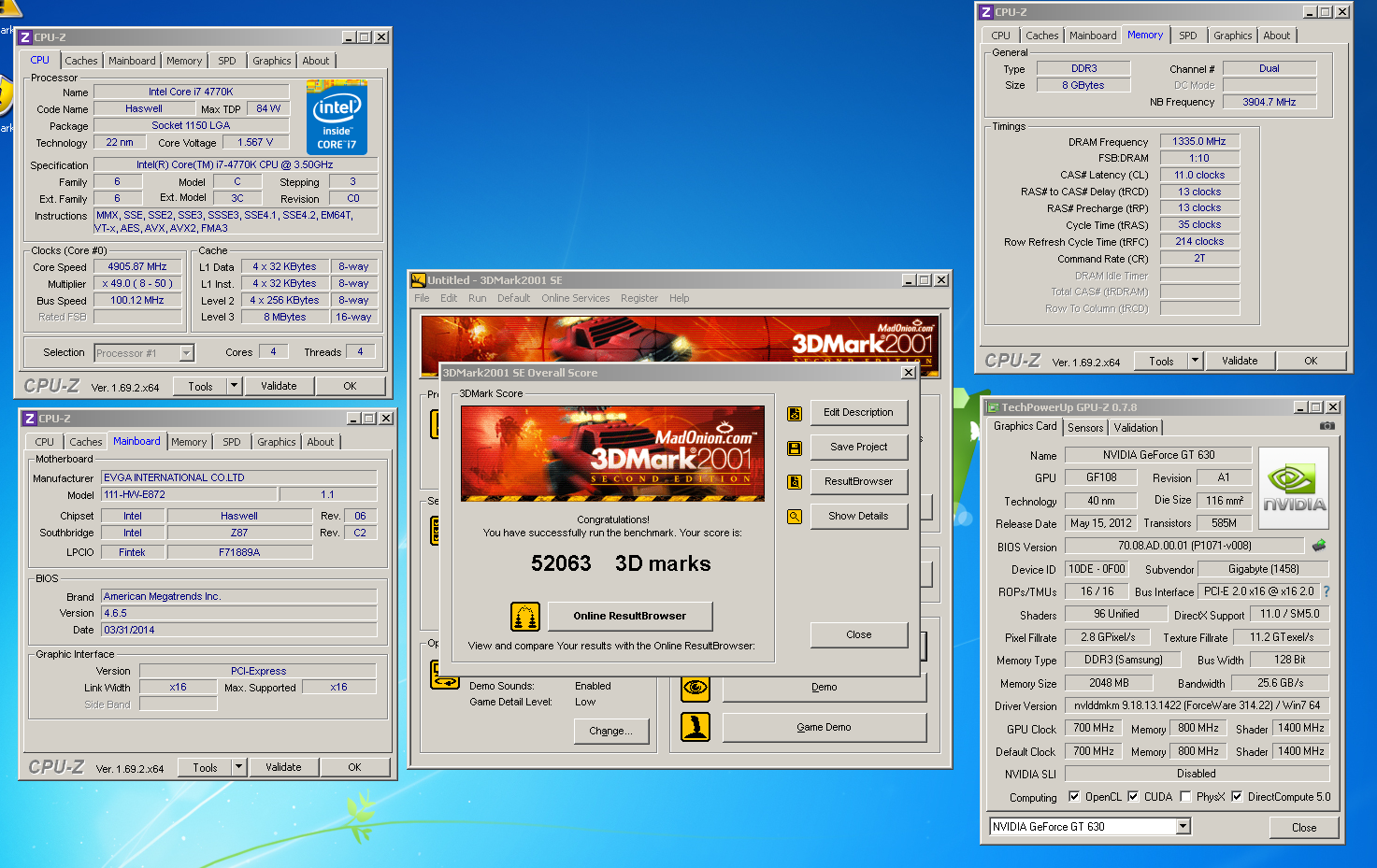Expand Tools arrow in CPU tab window
The image size is (1377, 868).
[x=234, y=386]
